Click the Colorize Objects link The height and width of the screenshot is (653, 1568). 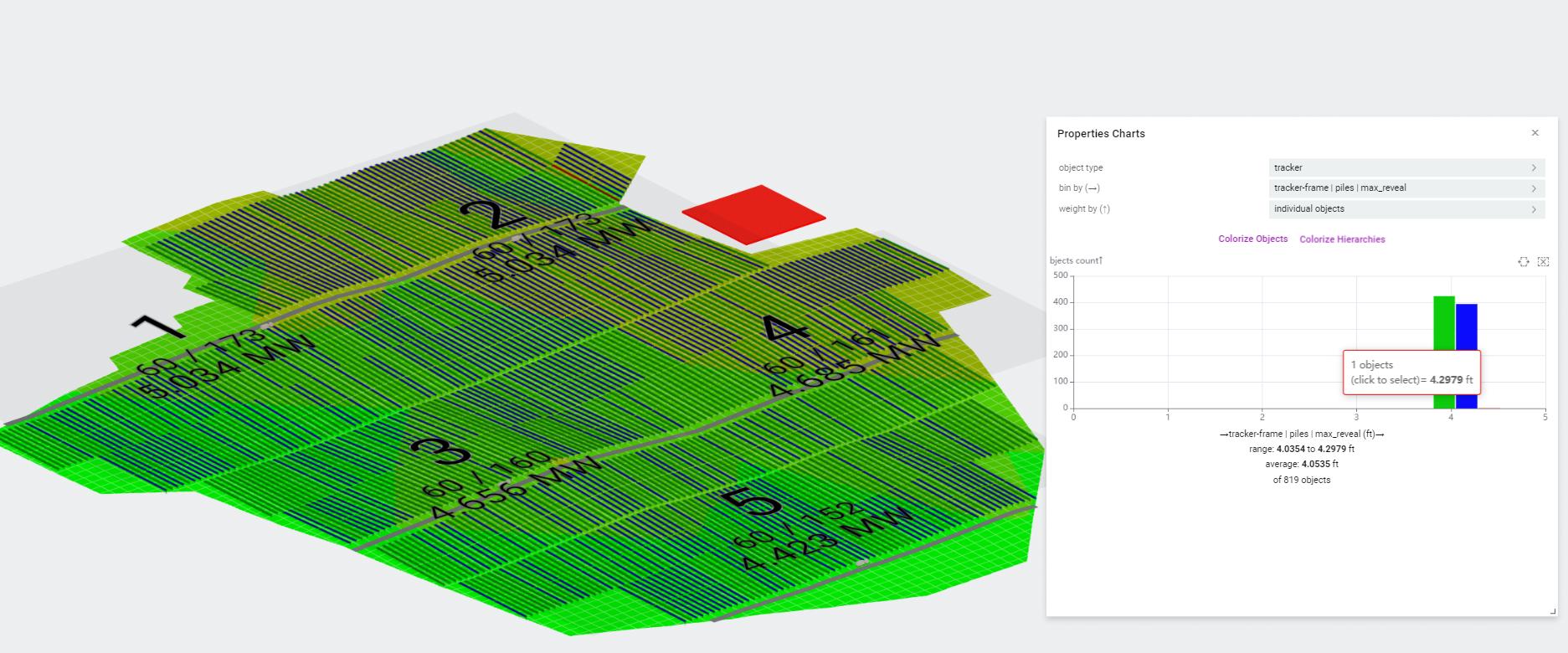[x=1252, y=239]
